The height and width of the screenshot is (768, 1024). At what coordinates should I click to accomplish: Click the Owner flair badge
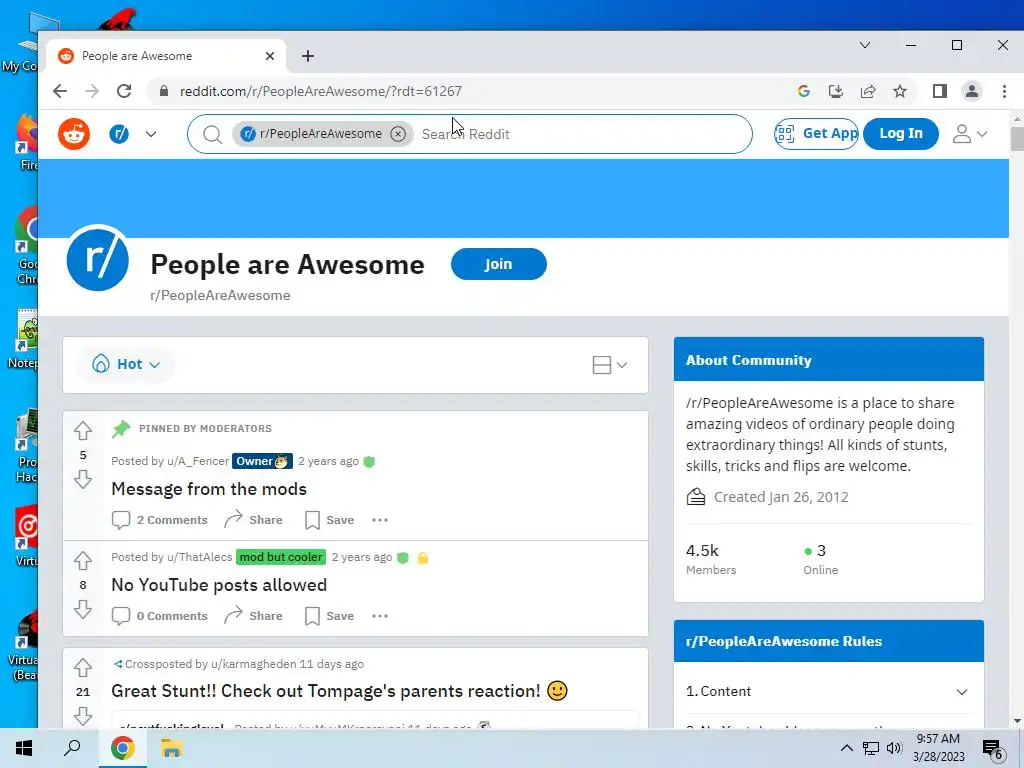click(x=262, y=461)
